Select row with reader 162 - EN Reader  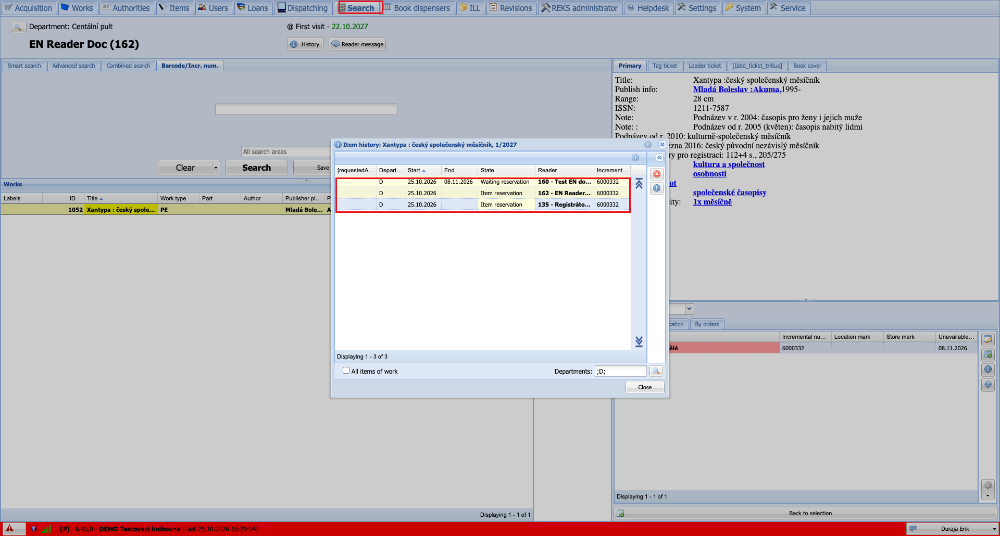point(483,193)
